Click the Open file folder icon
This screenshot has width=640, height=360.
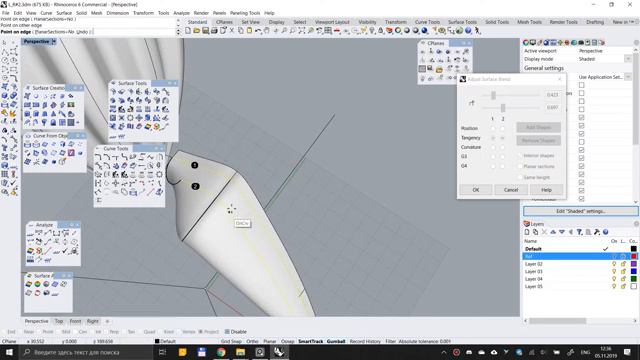197,31
